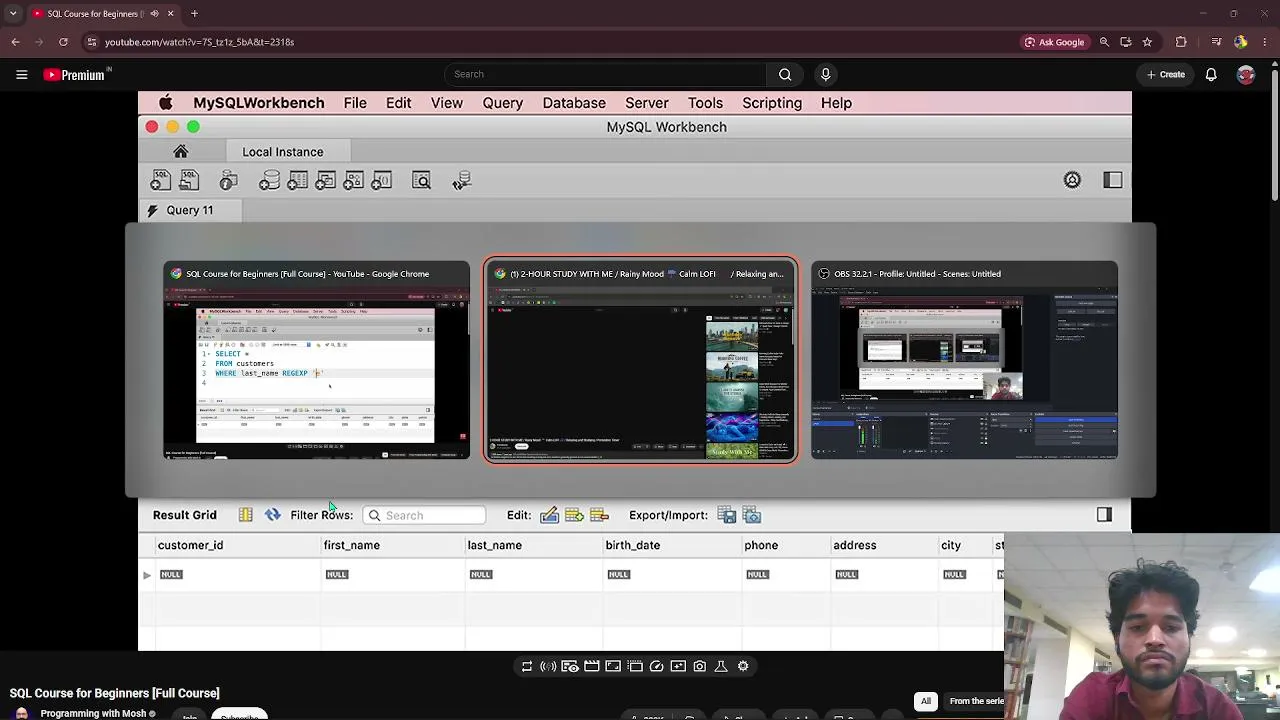Click the insert new row icon

point(574,515)
